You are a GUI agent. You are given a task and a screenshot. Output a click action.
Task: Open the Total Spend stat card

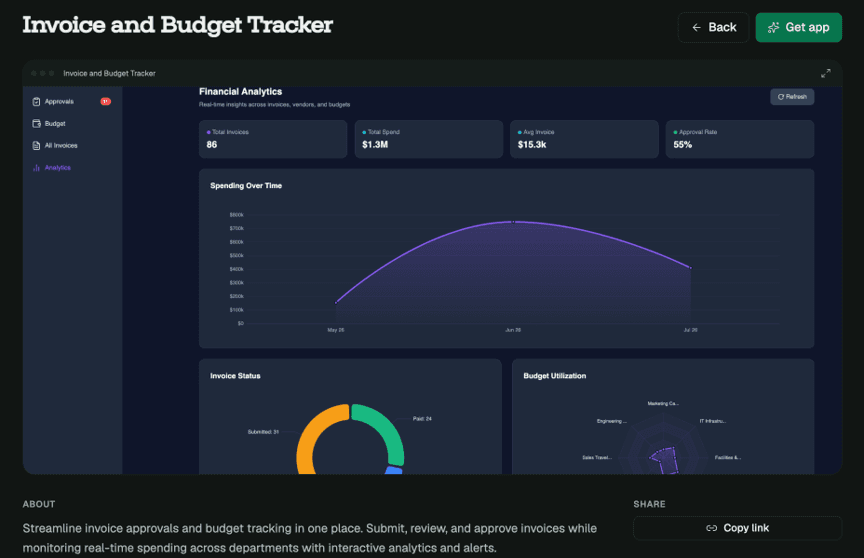point(429,139)
